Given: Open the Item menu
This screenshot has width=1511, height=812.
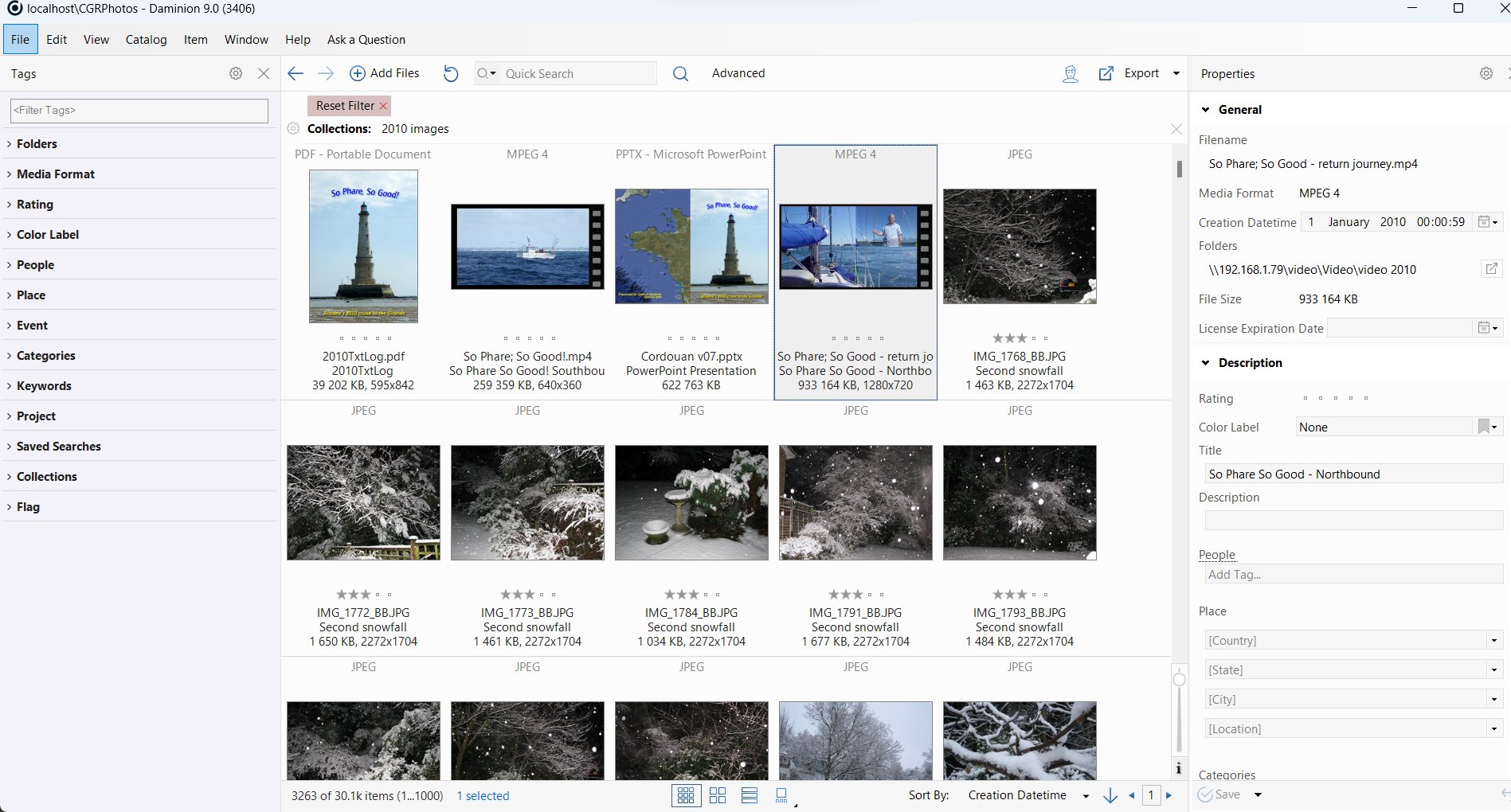Looking at the screenshot, I should click(196, 40).
